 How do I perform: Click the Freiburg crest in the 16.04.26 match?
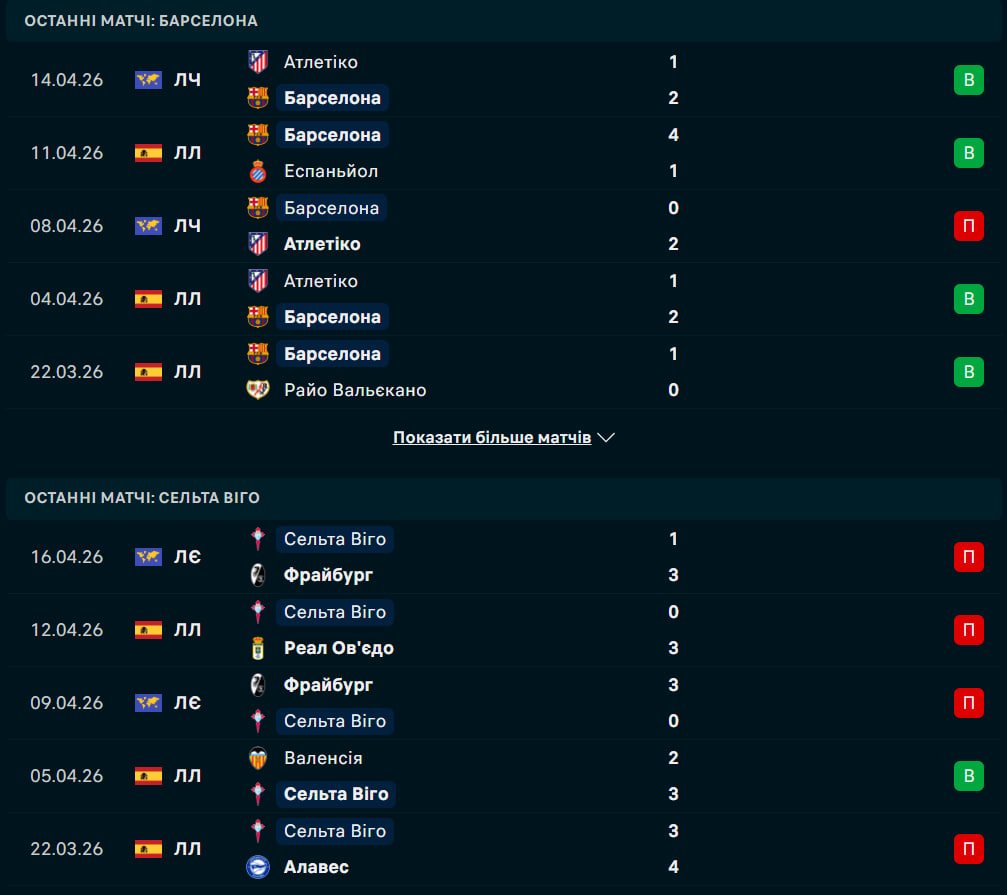258,575
